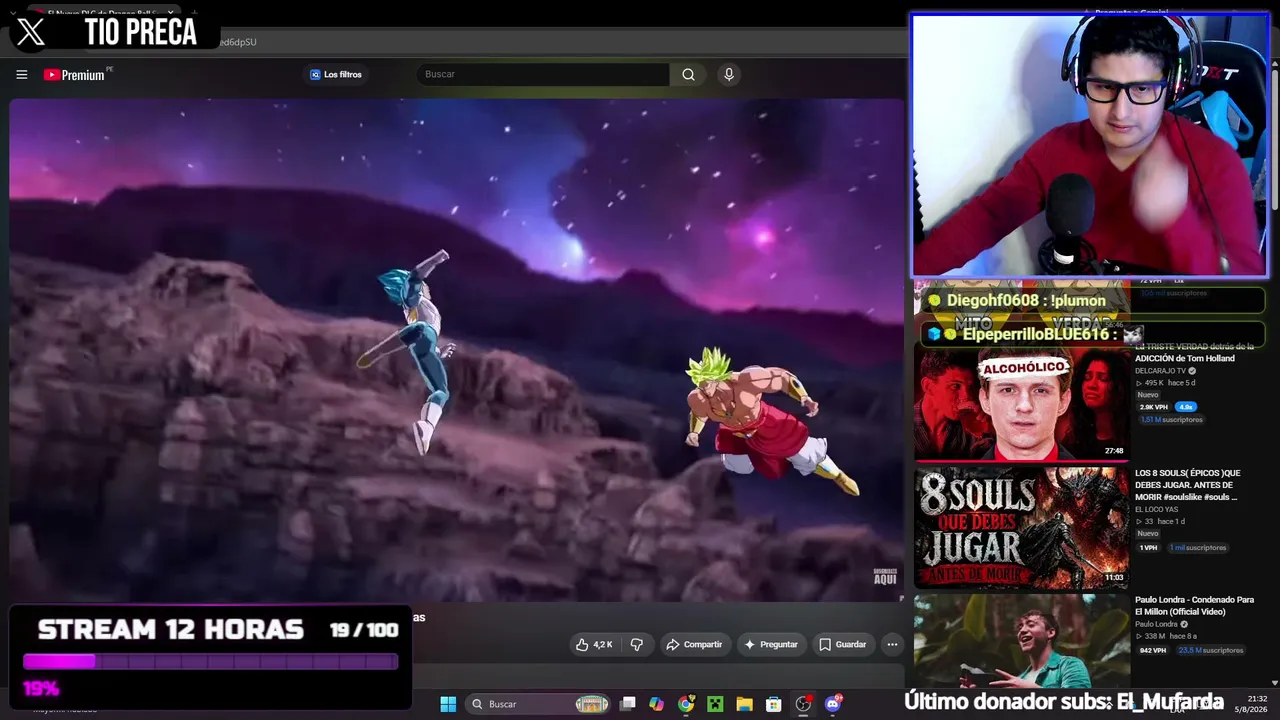Open the Windows Start menu

point(448,704)
